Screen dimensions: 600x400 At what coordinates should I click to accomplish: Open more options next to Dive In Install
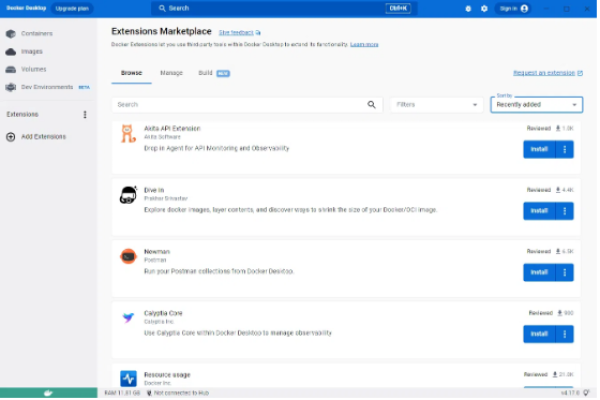[x=565, y=211]
